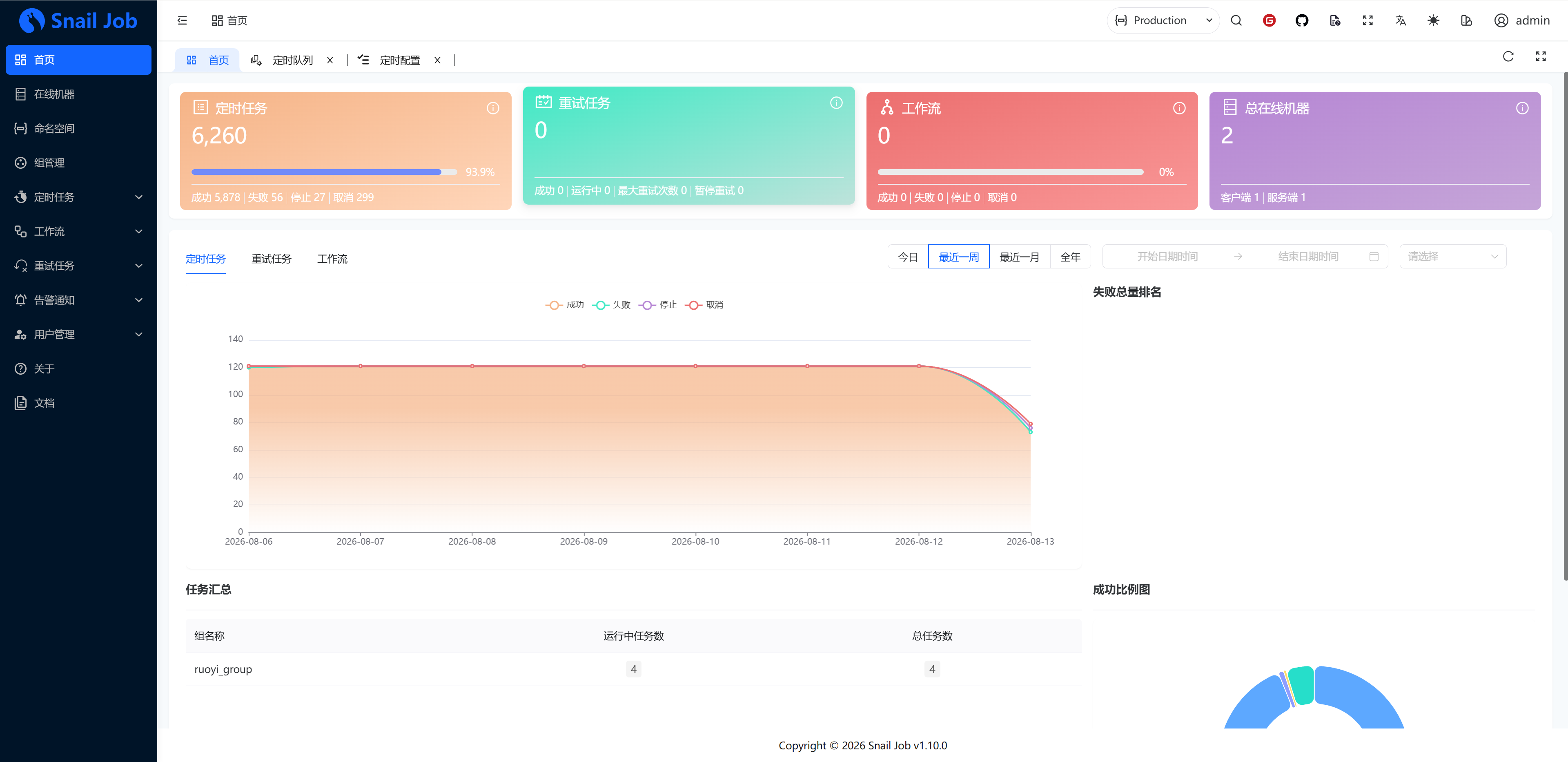The image size is (1568, 762).
Task: Open 关于 in the sidebar
Action: (x=78, y=369)
